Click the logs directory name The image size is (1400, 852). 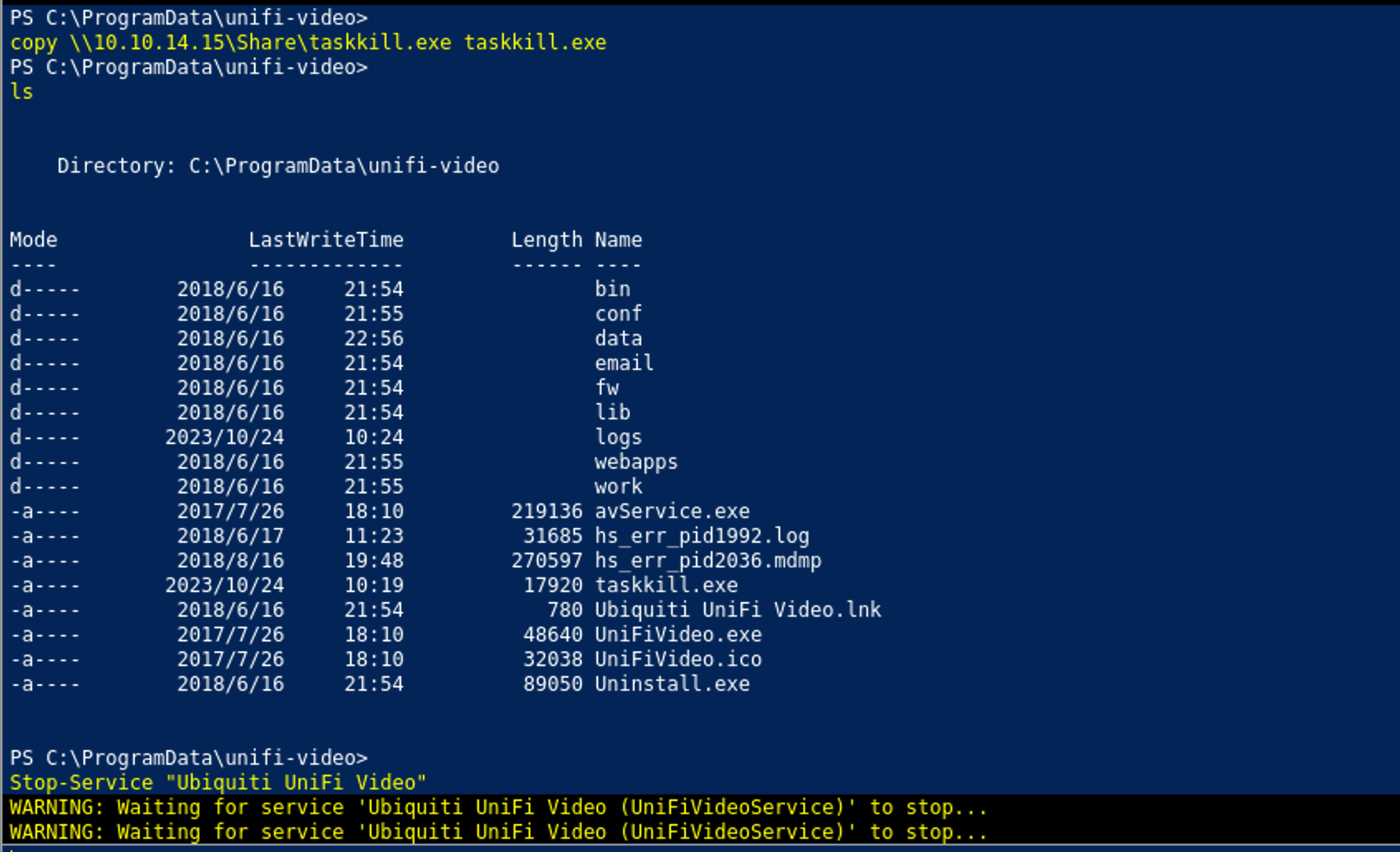(618, 438)
